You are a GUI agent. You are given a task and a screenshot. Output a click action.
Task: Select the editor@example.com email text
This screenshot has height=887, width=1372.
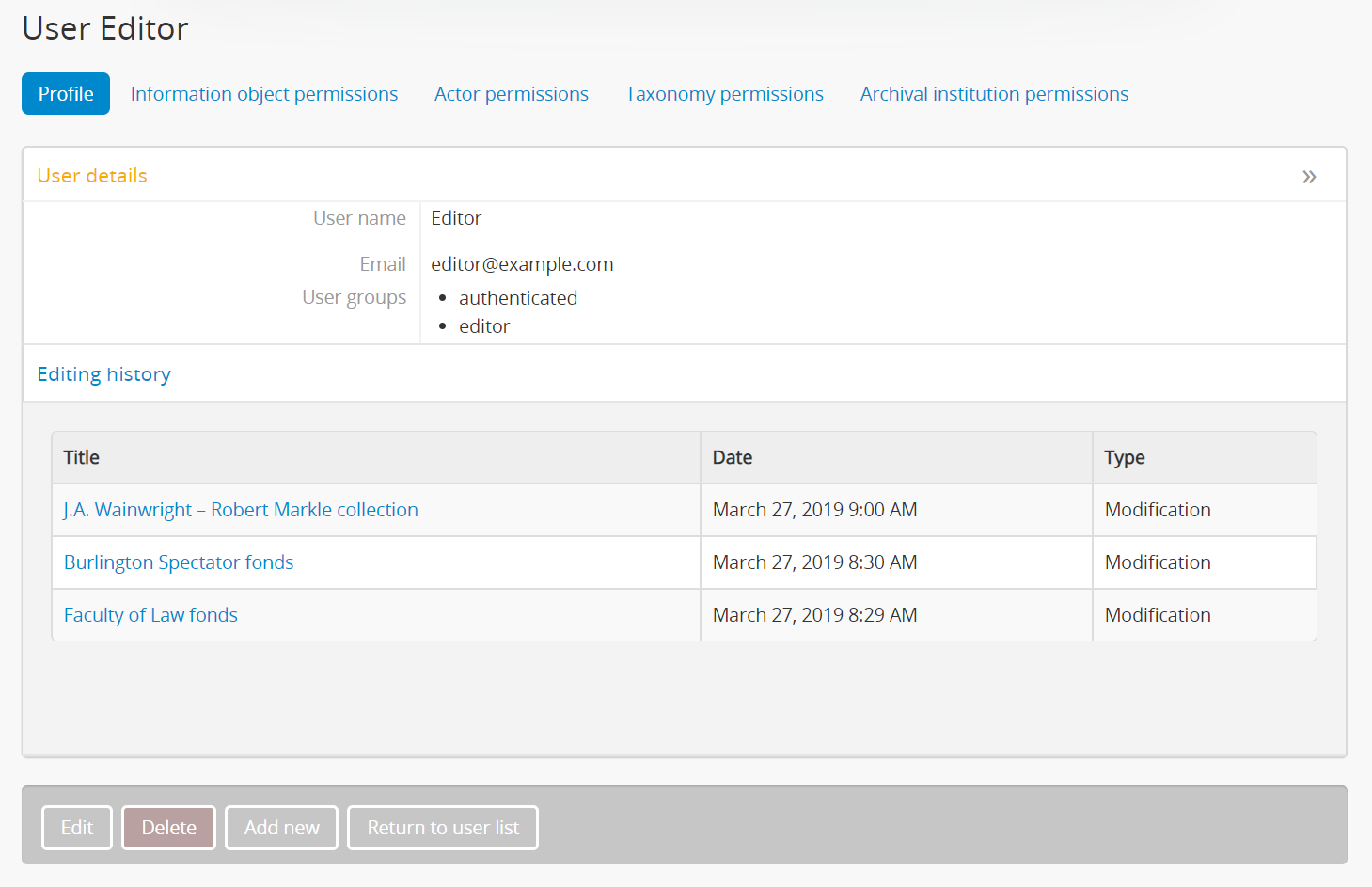tap(522, 264)
